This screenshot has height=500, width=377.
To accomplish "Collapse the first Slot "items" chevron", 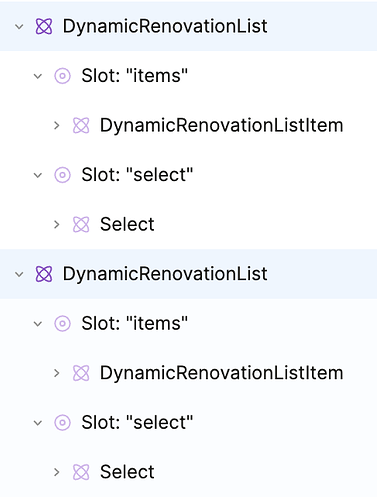I will (38, 76).
